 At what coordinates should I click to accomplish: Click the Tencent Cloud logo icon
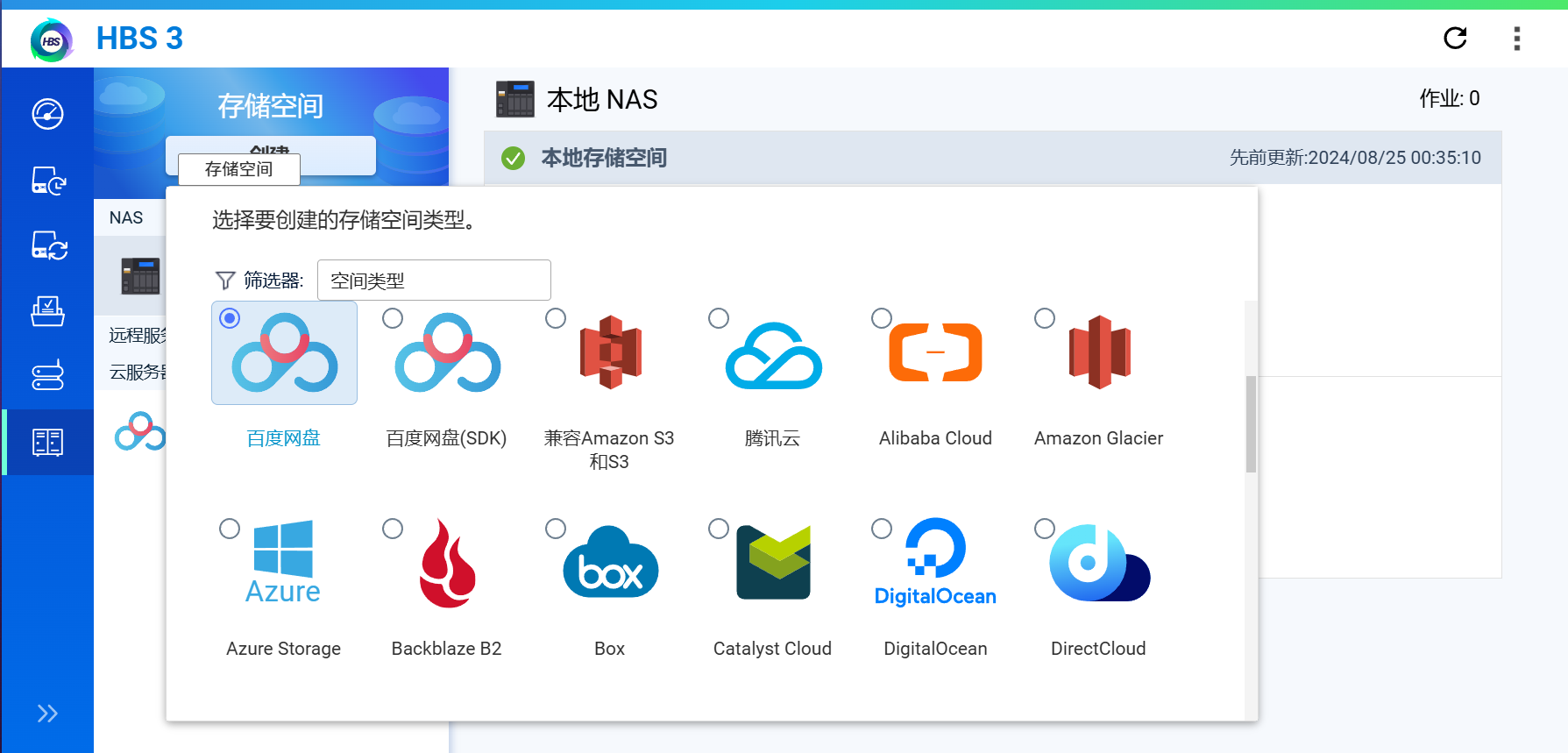point(773,355)
